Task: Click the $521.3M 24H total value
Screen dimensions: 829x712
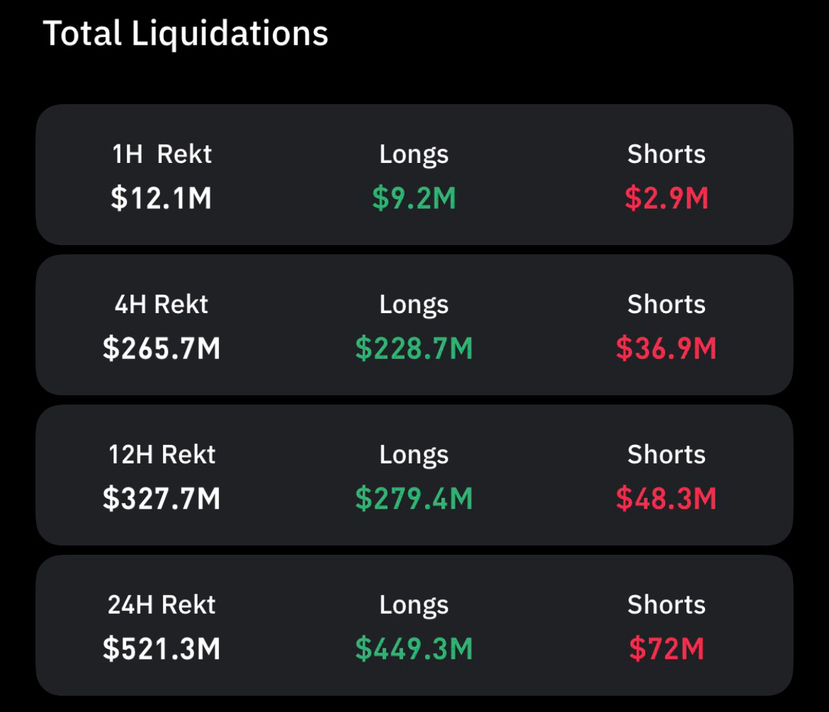Action: [162, 649]
